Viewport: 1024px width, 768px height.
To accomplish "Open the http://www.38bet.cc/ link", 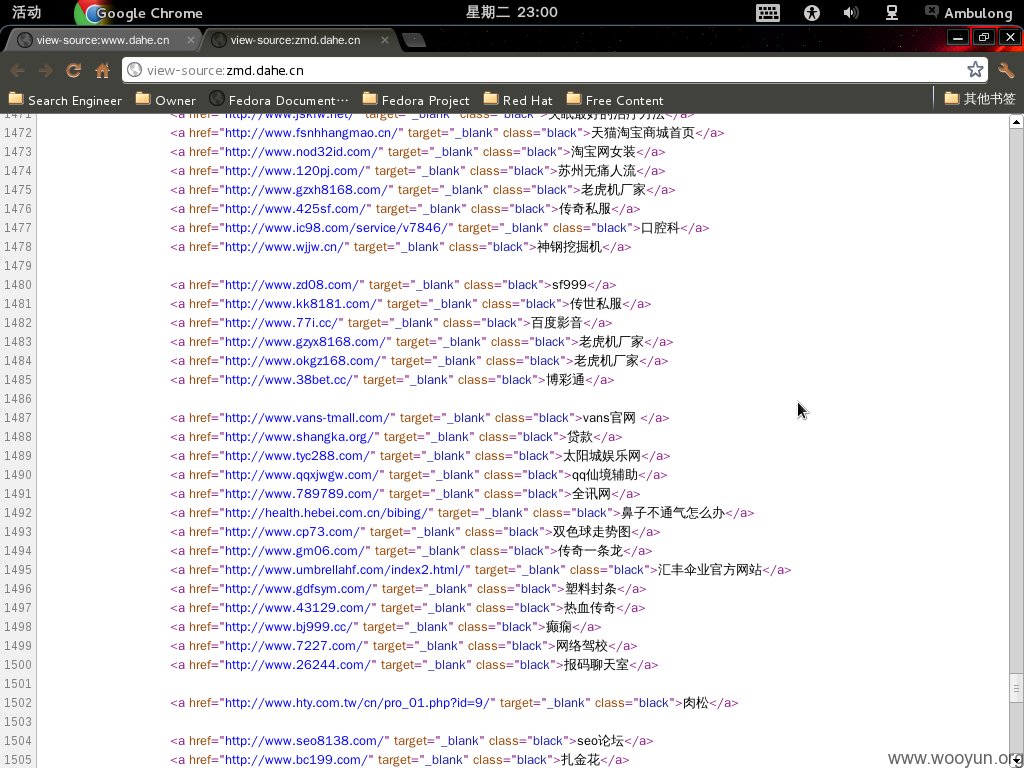I will (289, 379).
